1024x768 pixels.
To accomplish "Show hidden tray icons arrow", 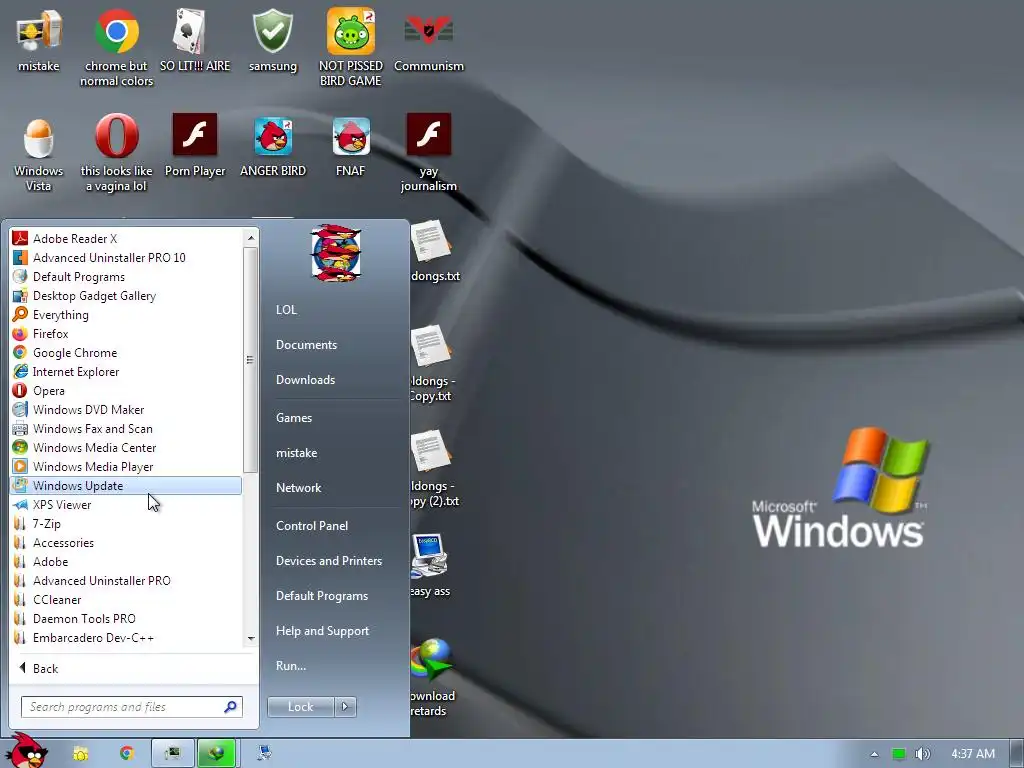I will 874,754.
